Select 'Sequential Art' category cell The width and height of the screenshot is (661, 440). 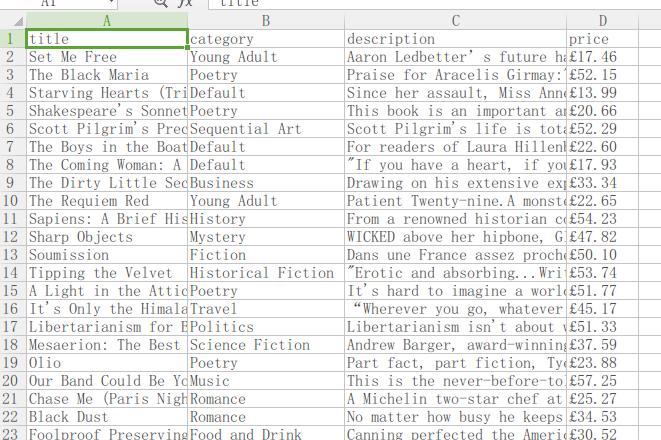[x=266, y=129]
